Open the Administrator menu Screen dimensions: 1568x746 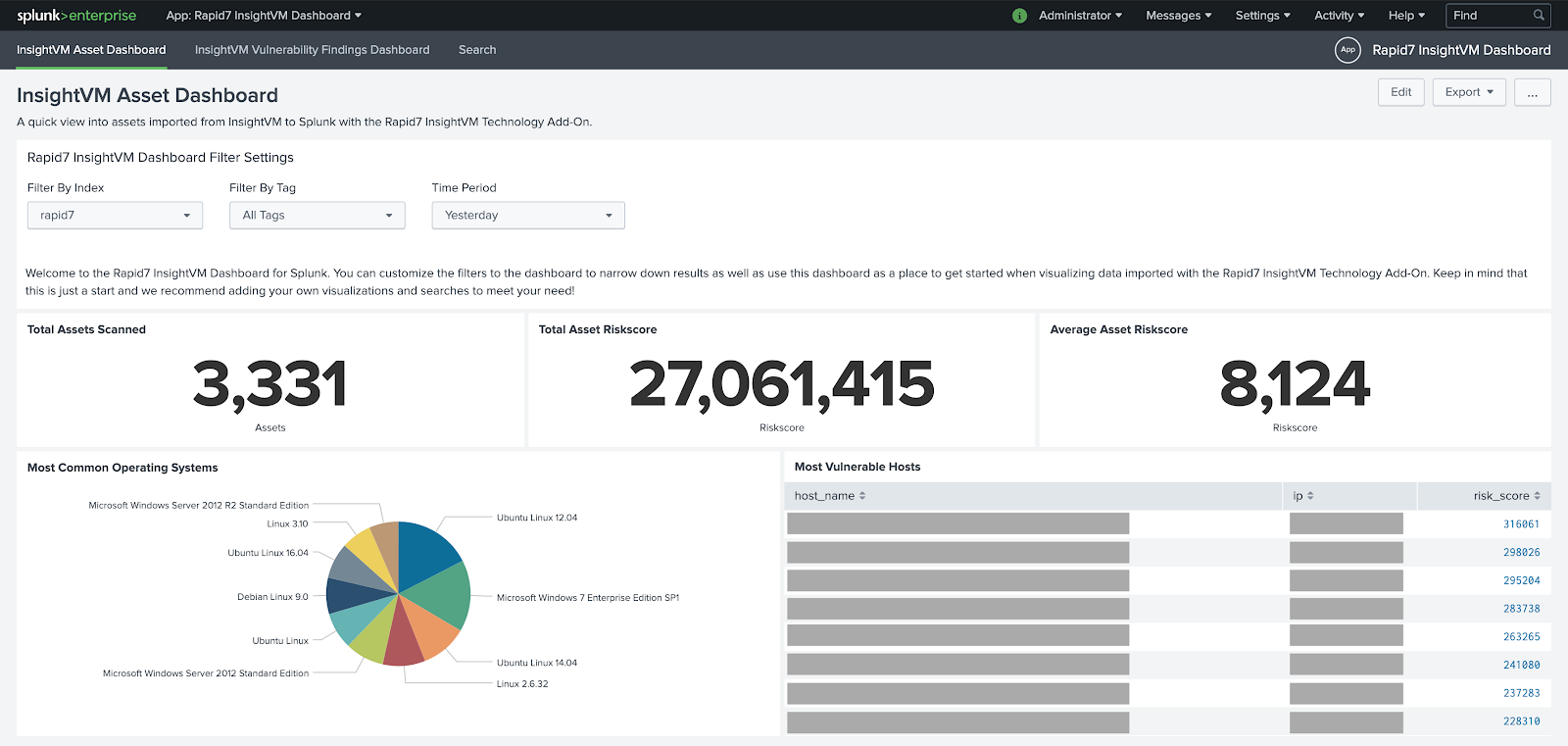click(1080, 16)
